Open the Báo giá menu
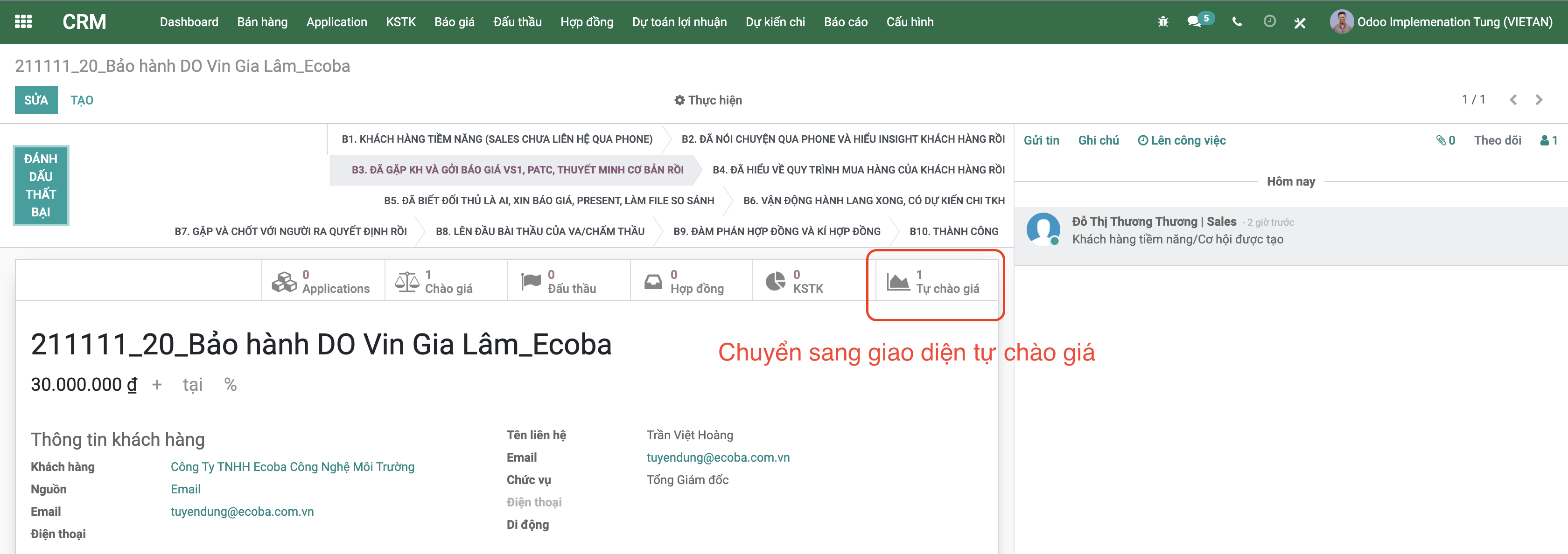 pos(454,22)
